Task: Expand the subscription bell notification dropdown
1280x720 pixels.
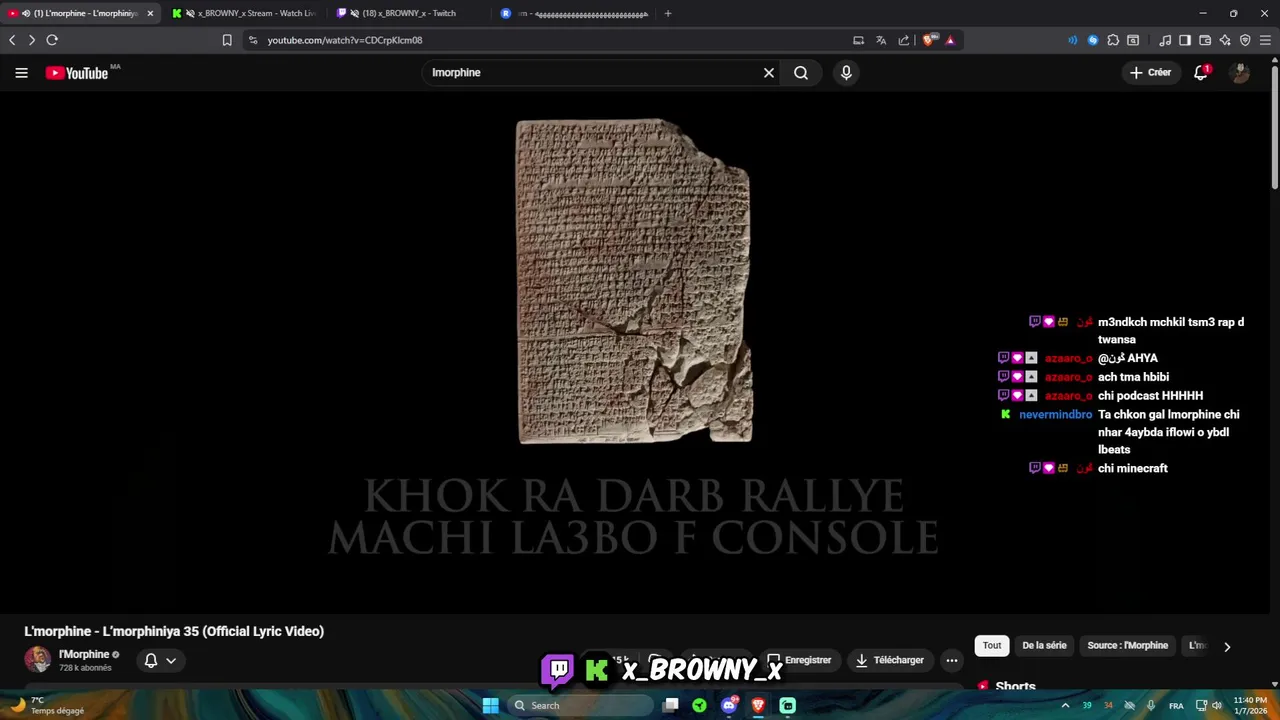Action: 160,660
